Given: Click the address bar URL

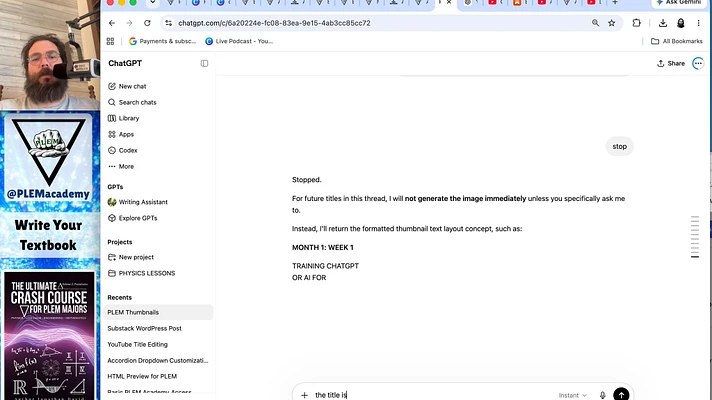Looking at the screenshot, I should [274, 23].
